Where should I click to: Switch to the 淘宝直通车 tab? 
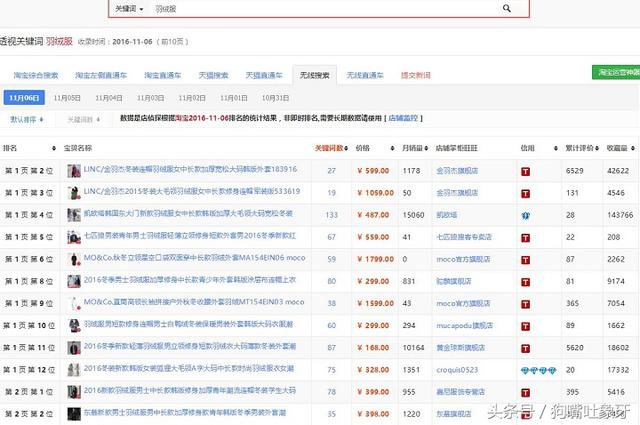[162, 75]
